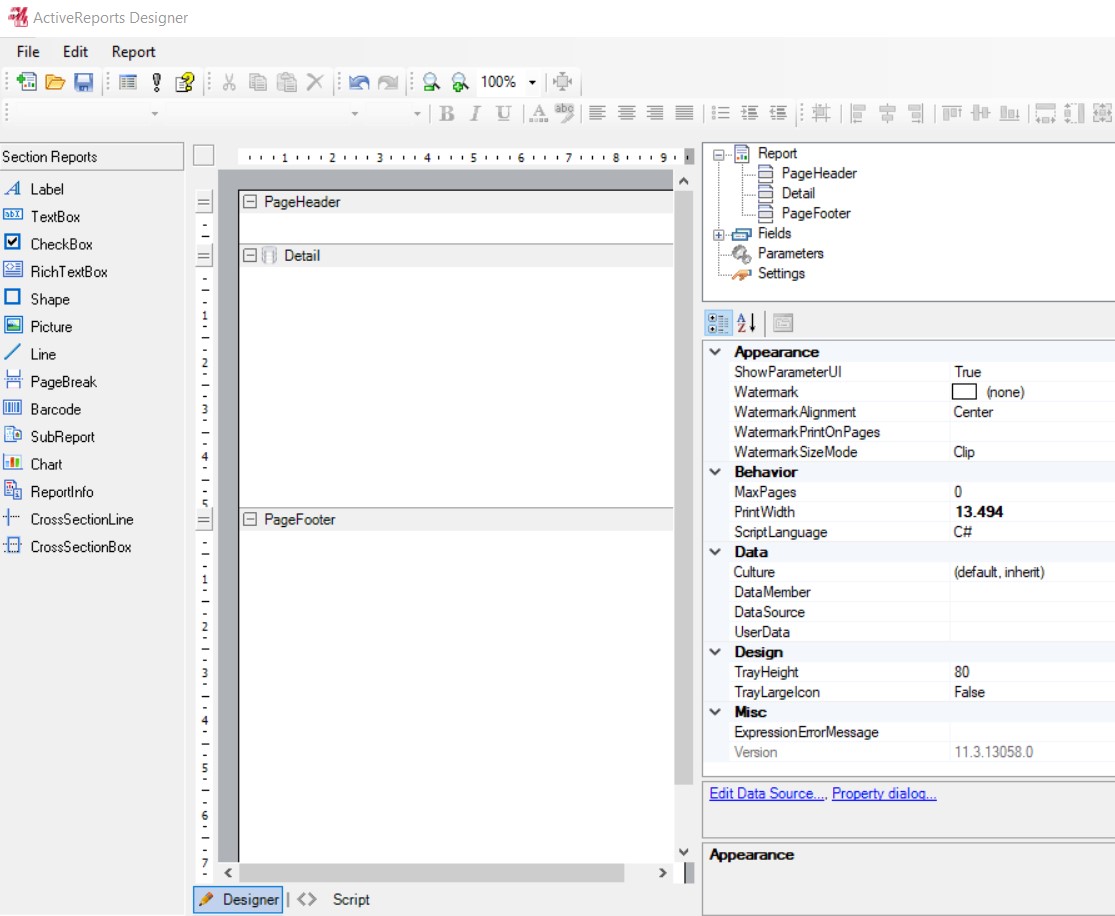Screen dimensions: 1115x916
Task: Collapse the Detail section
Action: pos(250,255)
